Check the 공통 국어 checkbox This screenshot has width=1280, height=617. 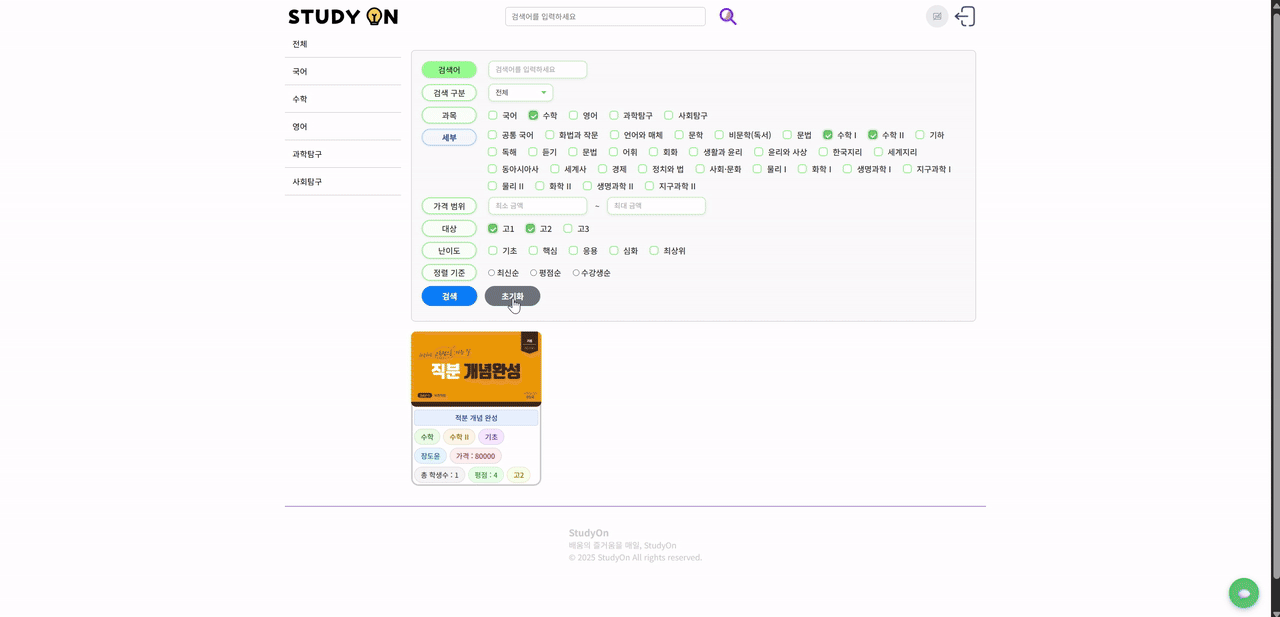(493, 134)
